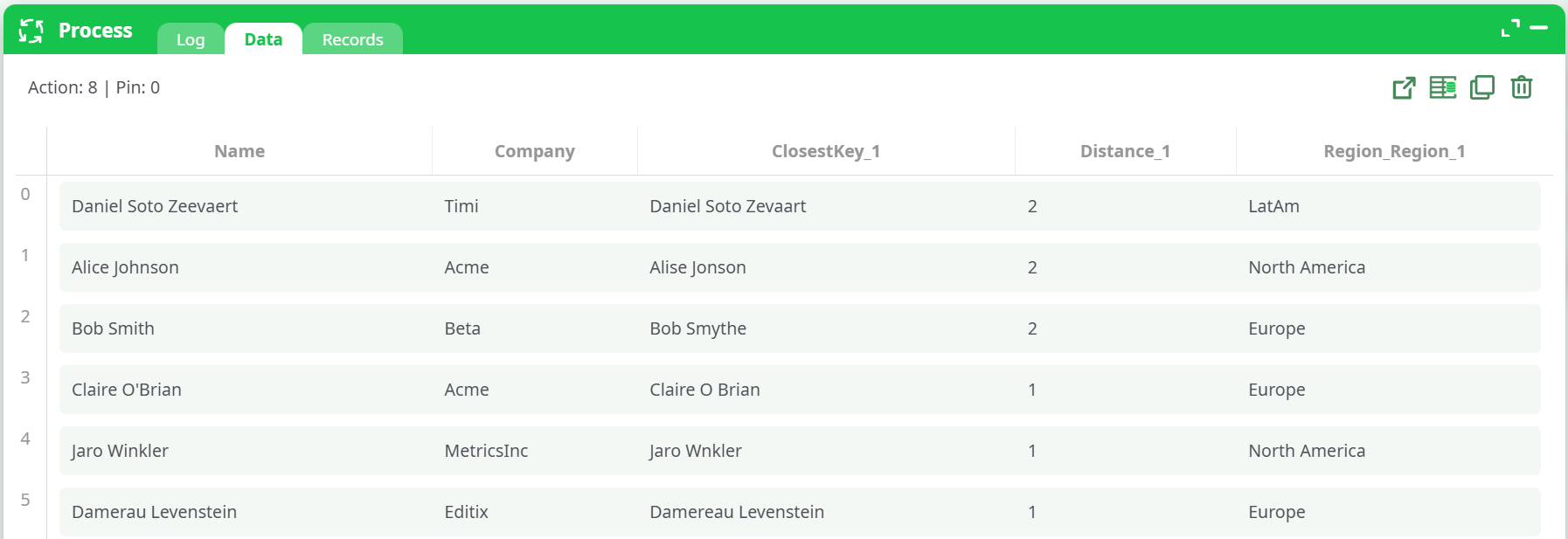Copy the table data using the copy icon
Image resolution: width=1568 pixels, height=539 pixels.
1481,87
